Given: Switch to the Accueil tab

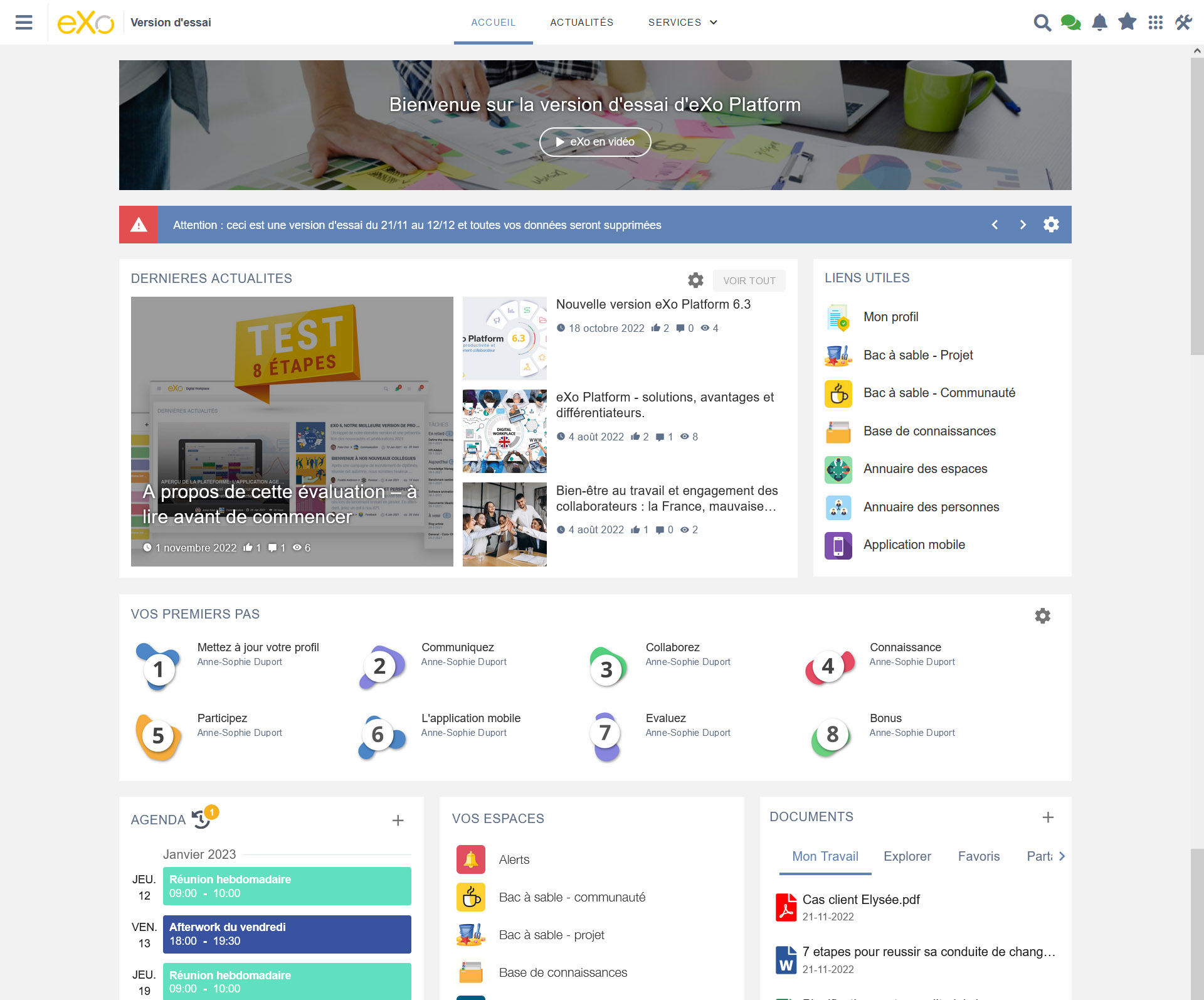Looking at the screenshot, I should (494, 23).
